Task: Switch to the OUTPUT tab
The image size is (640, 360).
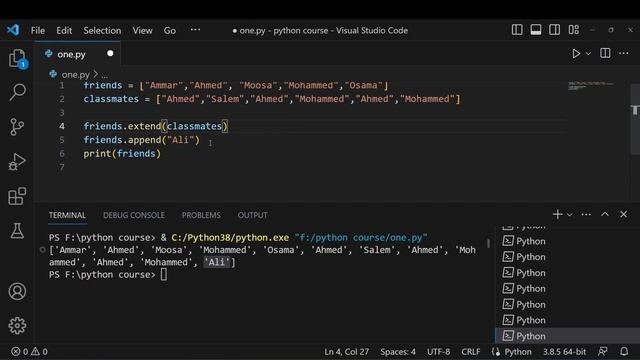Action: [x=253, y=215]
